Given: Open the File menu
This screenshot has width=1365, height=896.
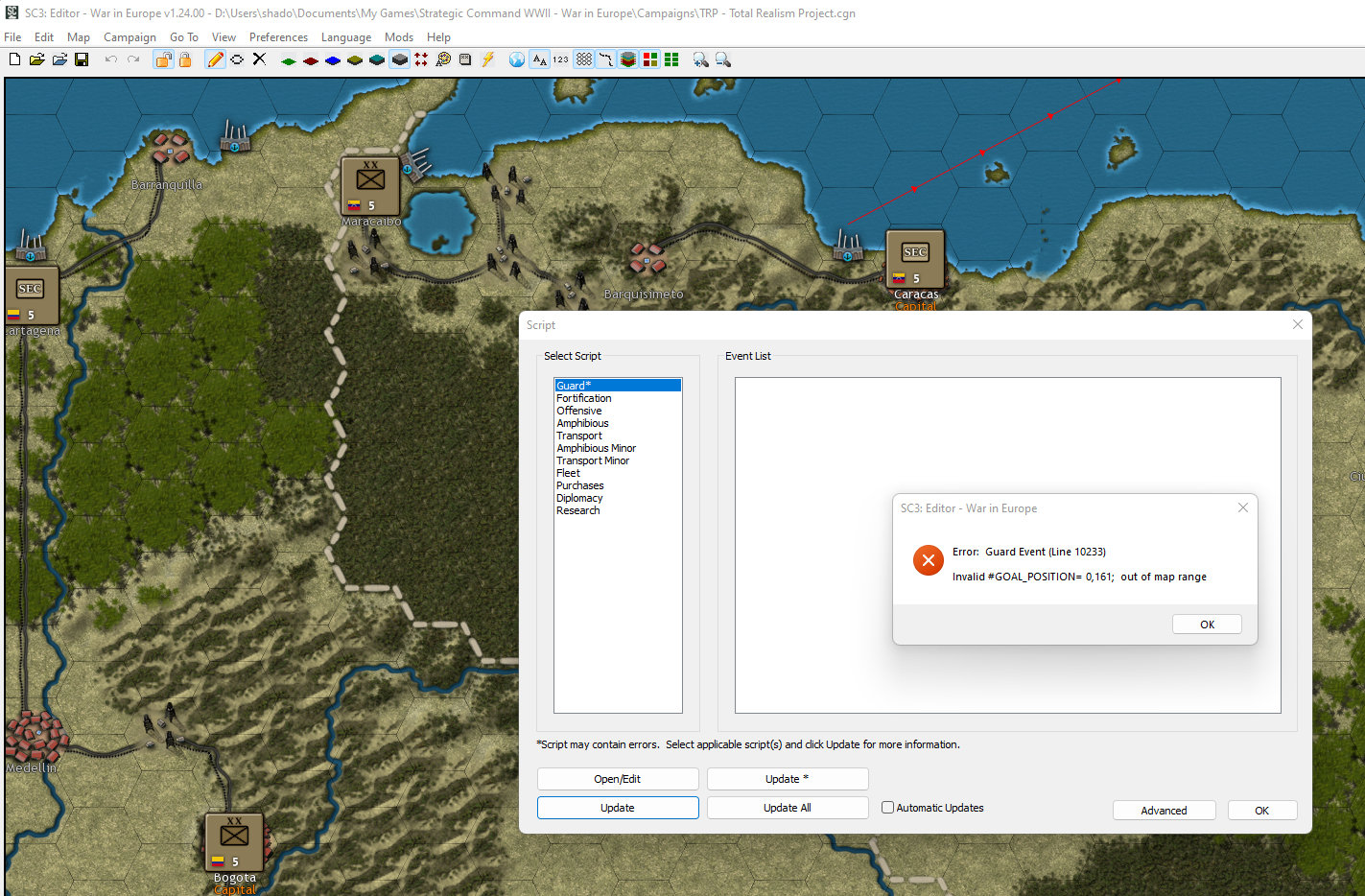Looking at the screenshot, I should [x=12, y=37].
